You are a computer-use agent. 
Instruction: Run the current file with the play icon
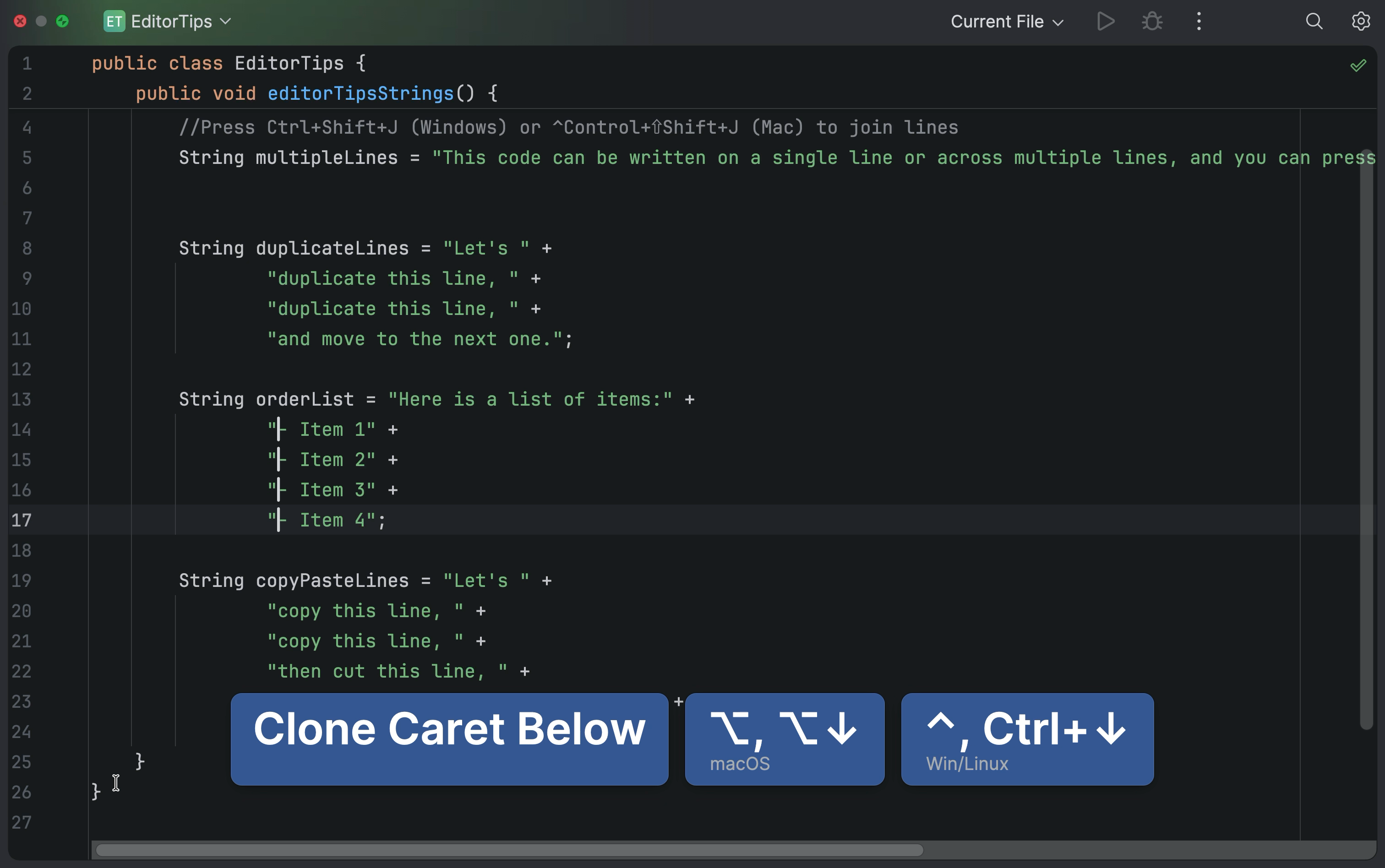1105,22
